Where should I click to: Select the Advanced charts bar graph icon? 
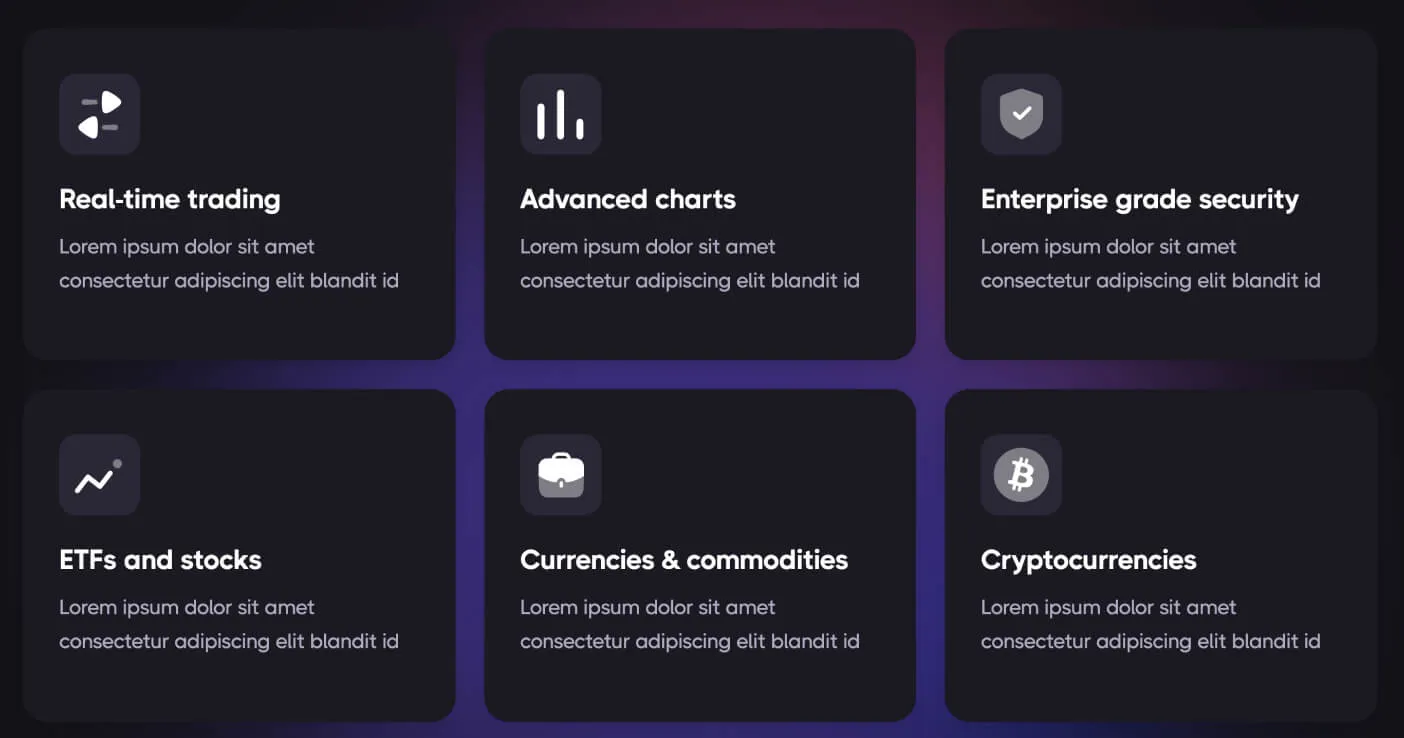coord(561,114)
